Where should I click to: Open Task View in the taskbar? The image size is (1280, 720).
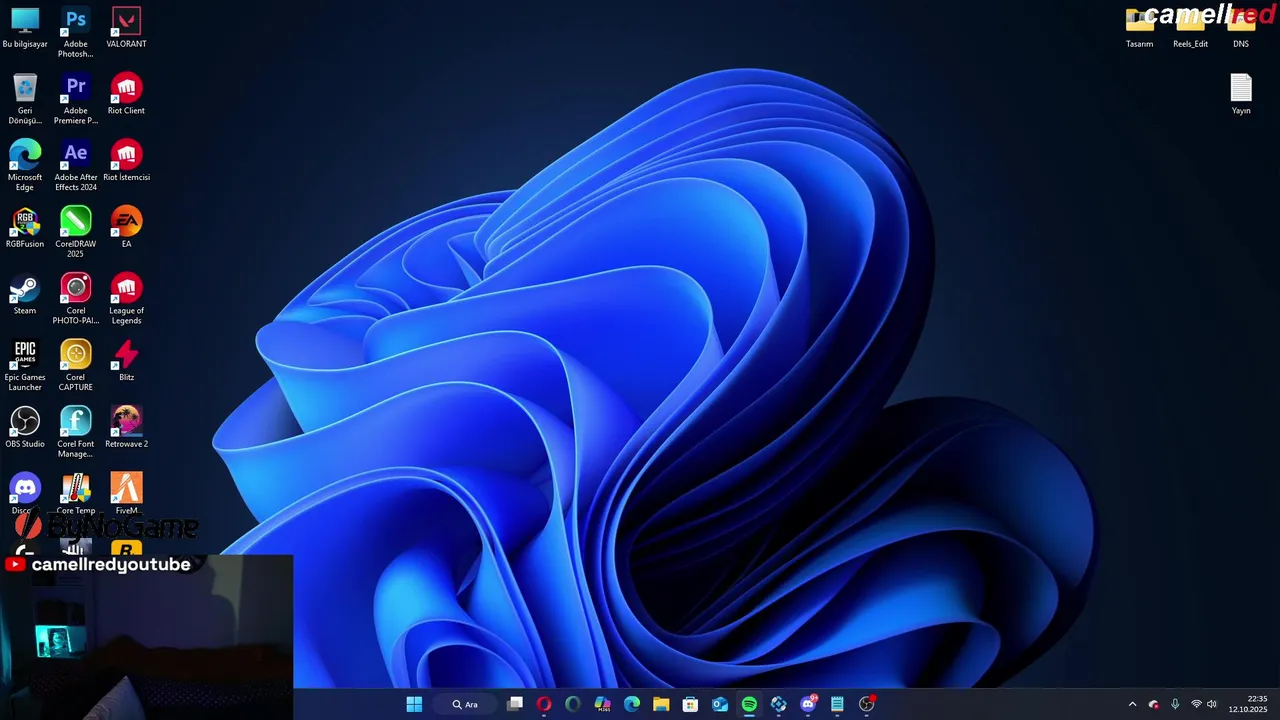pyautogui.click(x=515, y=704)
